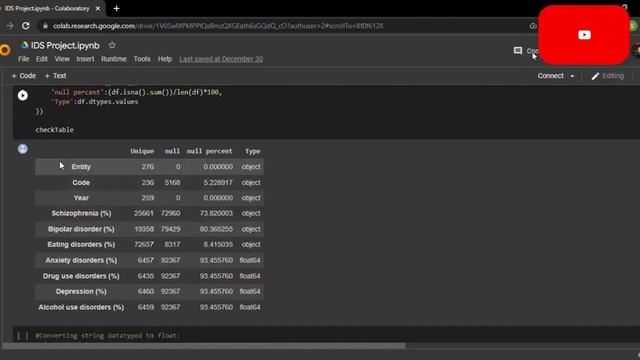640x360 pixels.
Task: Expand the Connect dropdown arrow
Action: (x=572, y=76)
